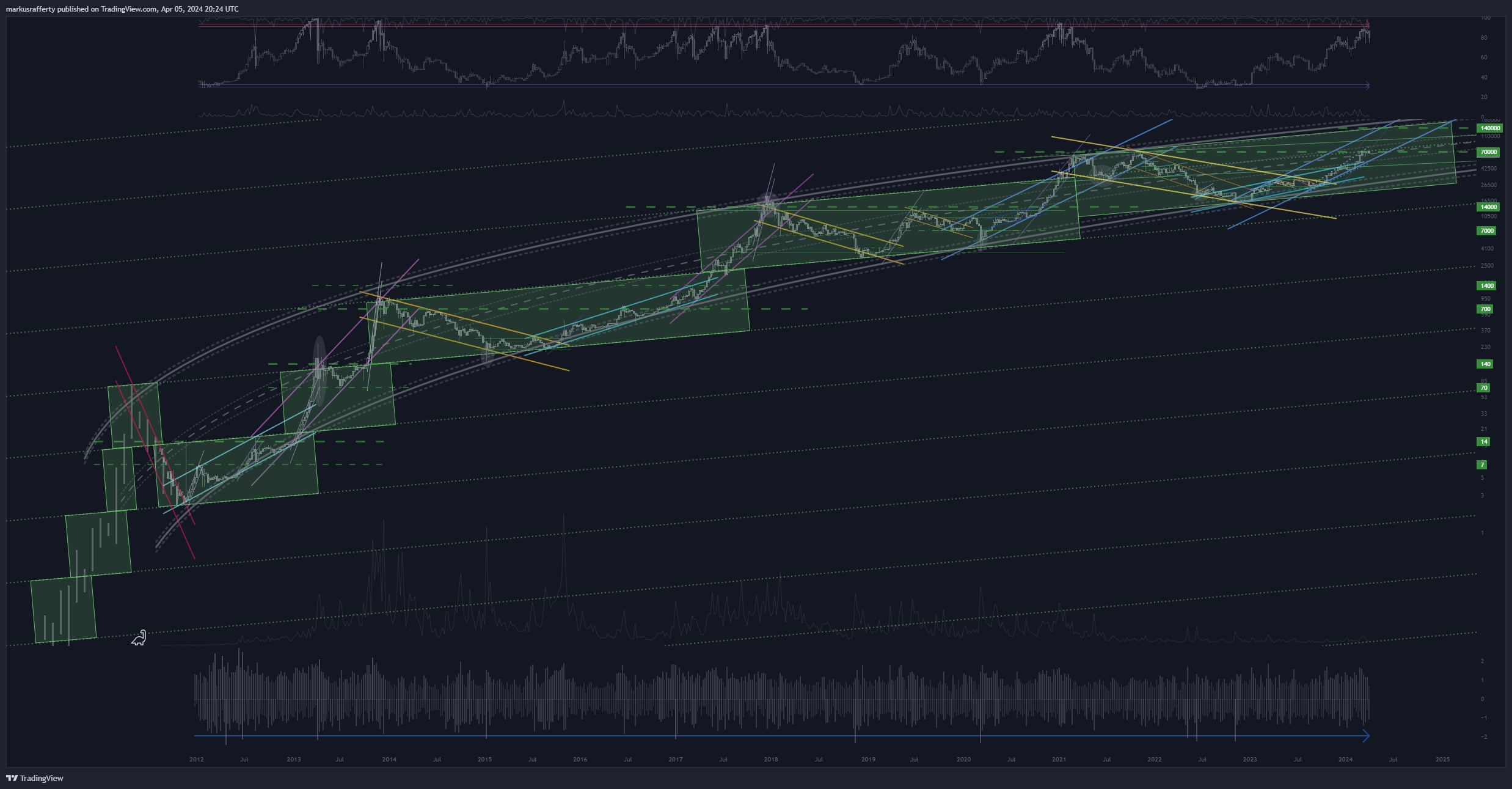Click the 2022 time axis label

pos(1155,760)
